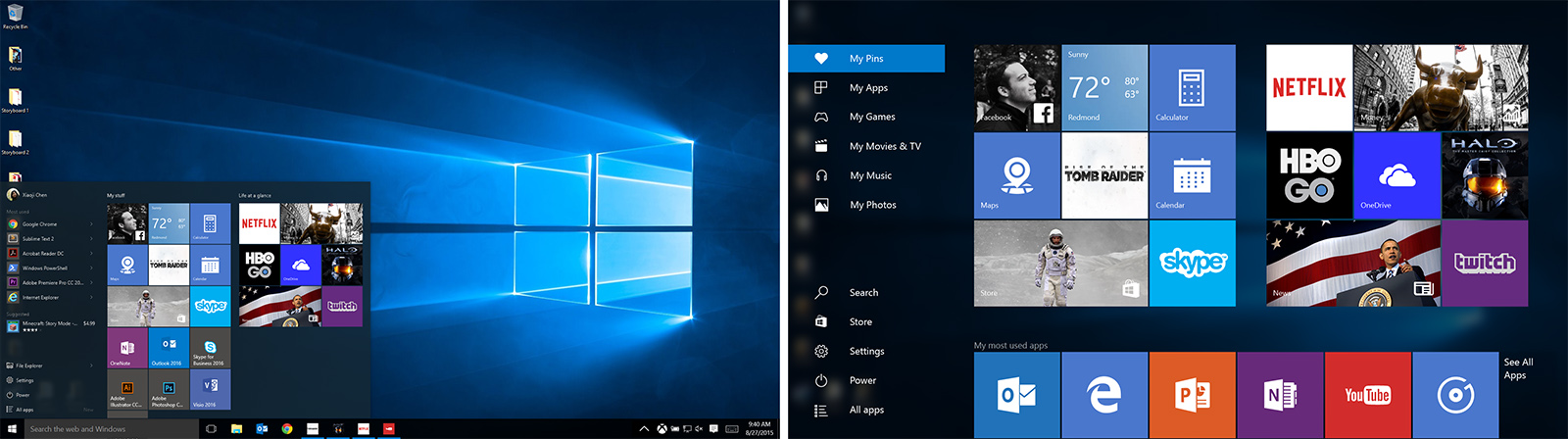Open the Tomb Raider tile in the full-screen Start view

point(1104,175)
